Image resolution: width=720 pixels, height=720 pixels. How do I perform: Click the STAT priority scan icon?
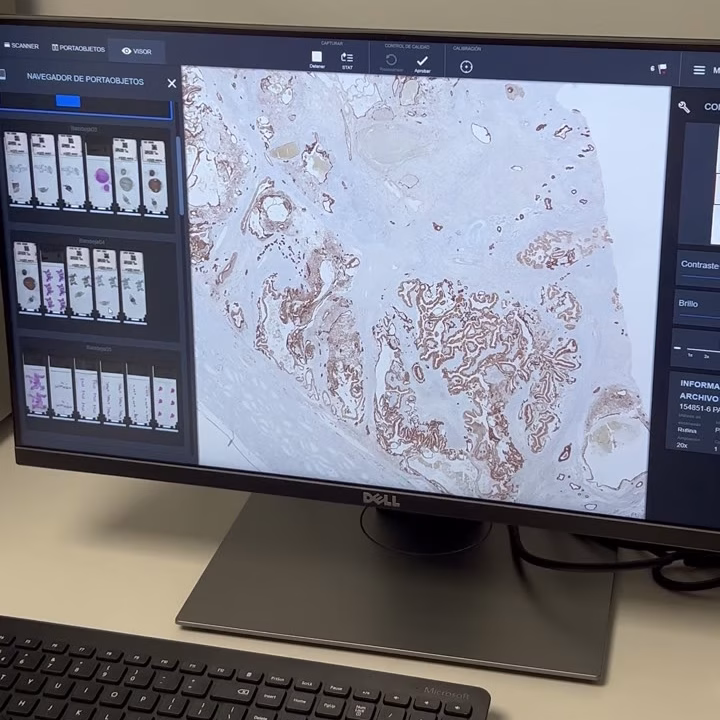(x=347, y=57)
